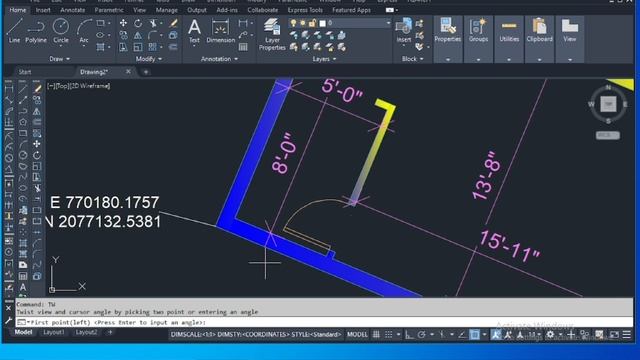Image resolution: width=640 pixels, height=360 pixels.
Task: Click the Stretch tool in Modify panel
Action: (x=123, y=47)
